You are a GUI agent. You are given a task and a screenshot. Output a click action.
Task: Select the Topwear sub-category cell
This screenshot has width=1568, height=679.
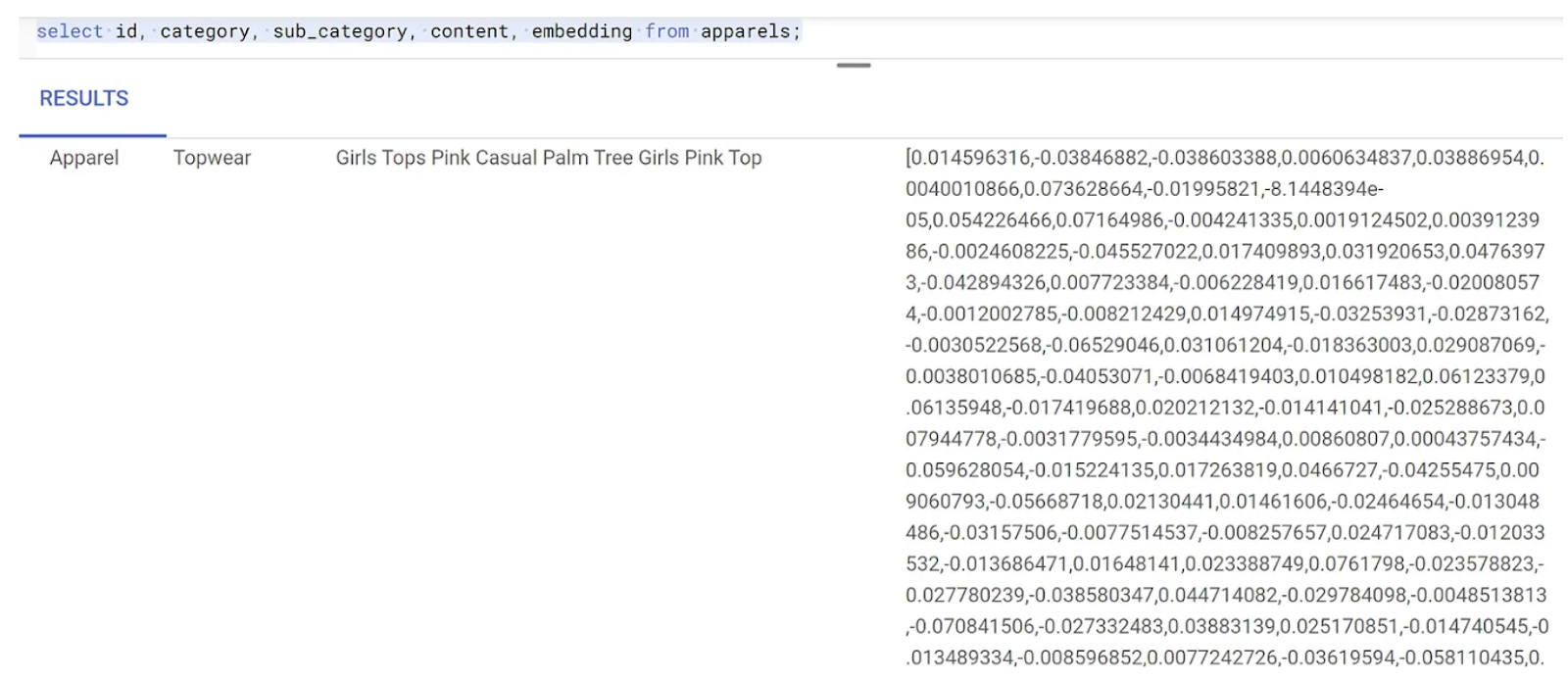(212, 158)
